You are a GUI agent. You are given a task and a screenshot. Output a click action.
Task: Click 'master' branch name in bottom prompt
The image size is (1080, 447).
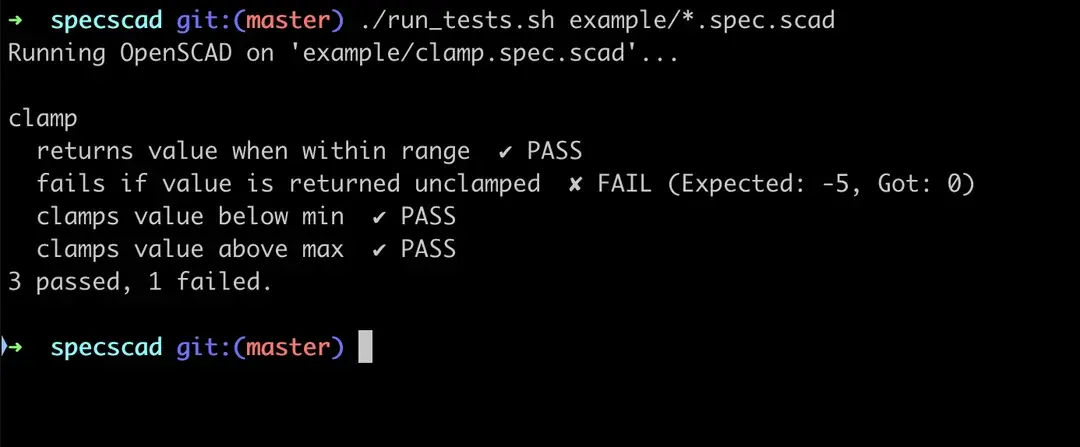click(x=288, y=347)
